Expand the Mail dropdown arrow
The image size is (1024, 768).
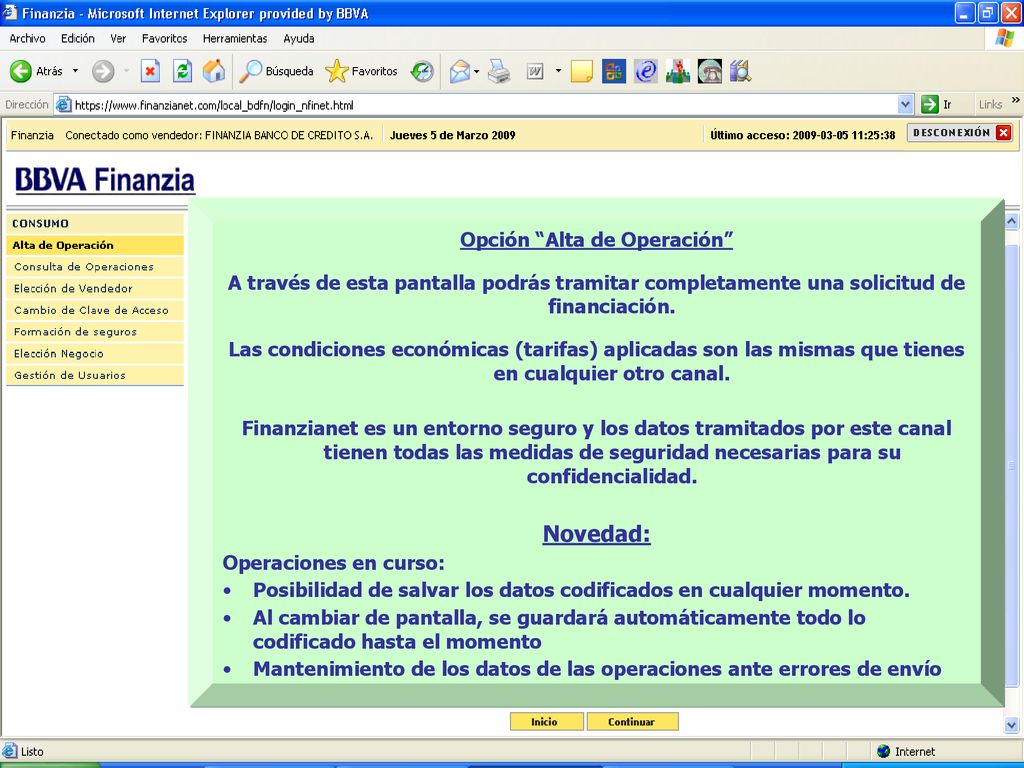[477, 71]
